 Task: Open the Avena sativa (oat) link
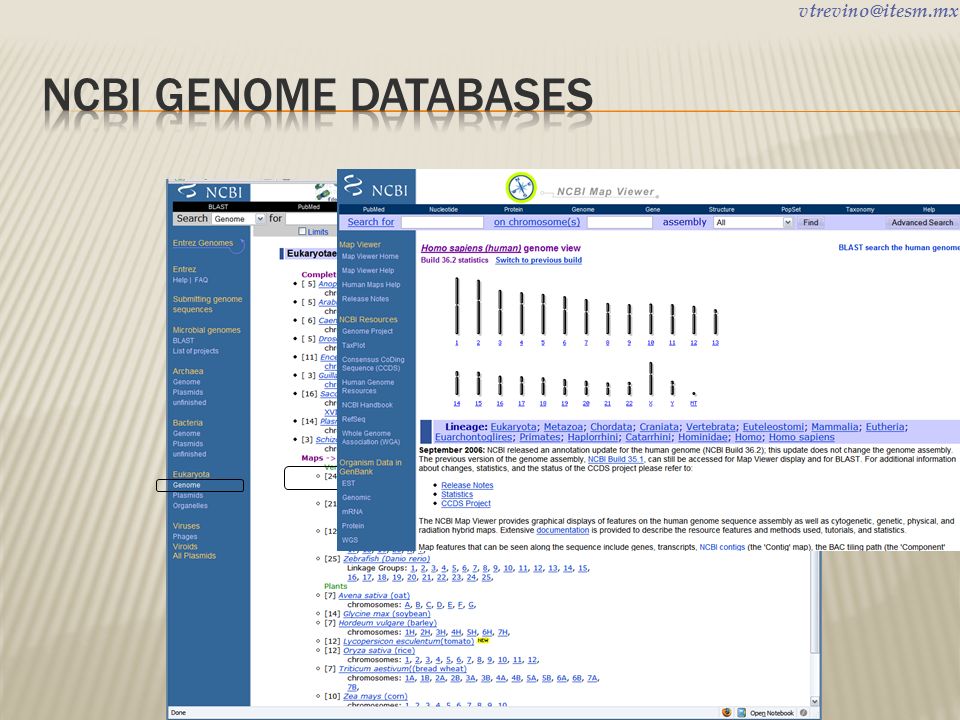click(x=374, y=595)
